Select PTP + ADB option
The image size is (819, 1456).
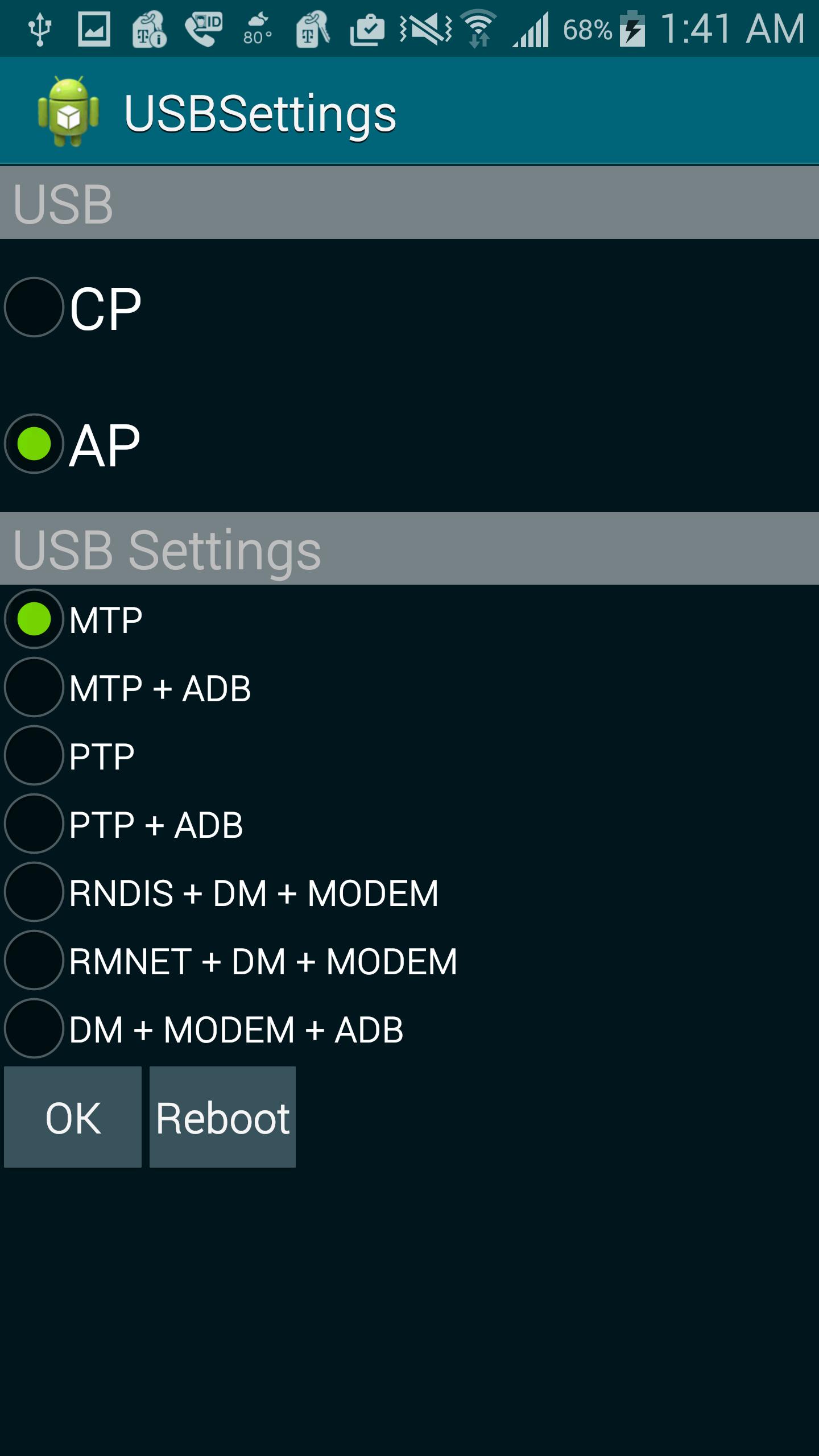point(124,824)
